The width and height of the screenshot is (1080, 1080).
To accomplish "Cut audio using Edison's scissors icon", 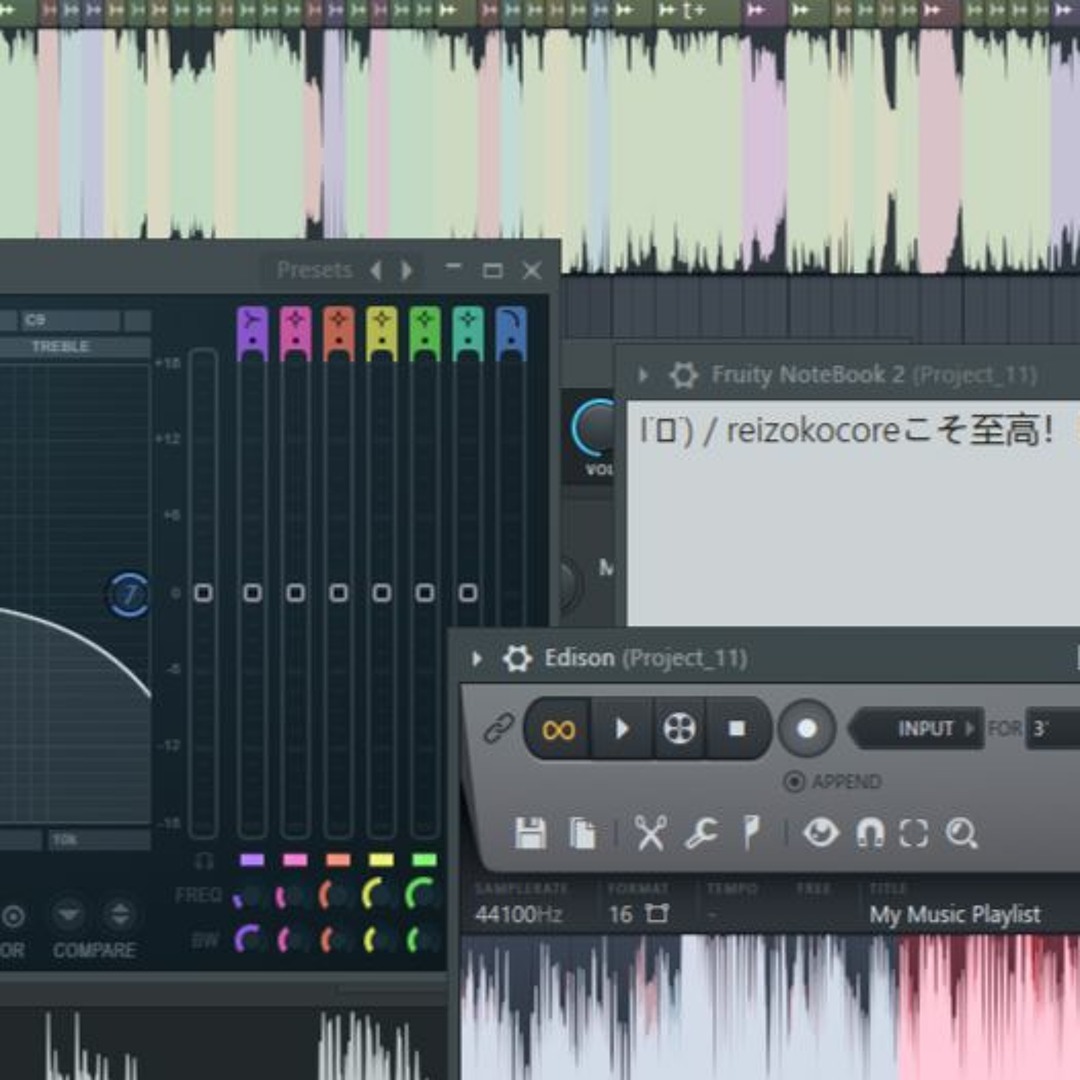I will pos(650,832).
